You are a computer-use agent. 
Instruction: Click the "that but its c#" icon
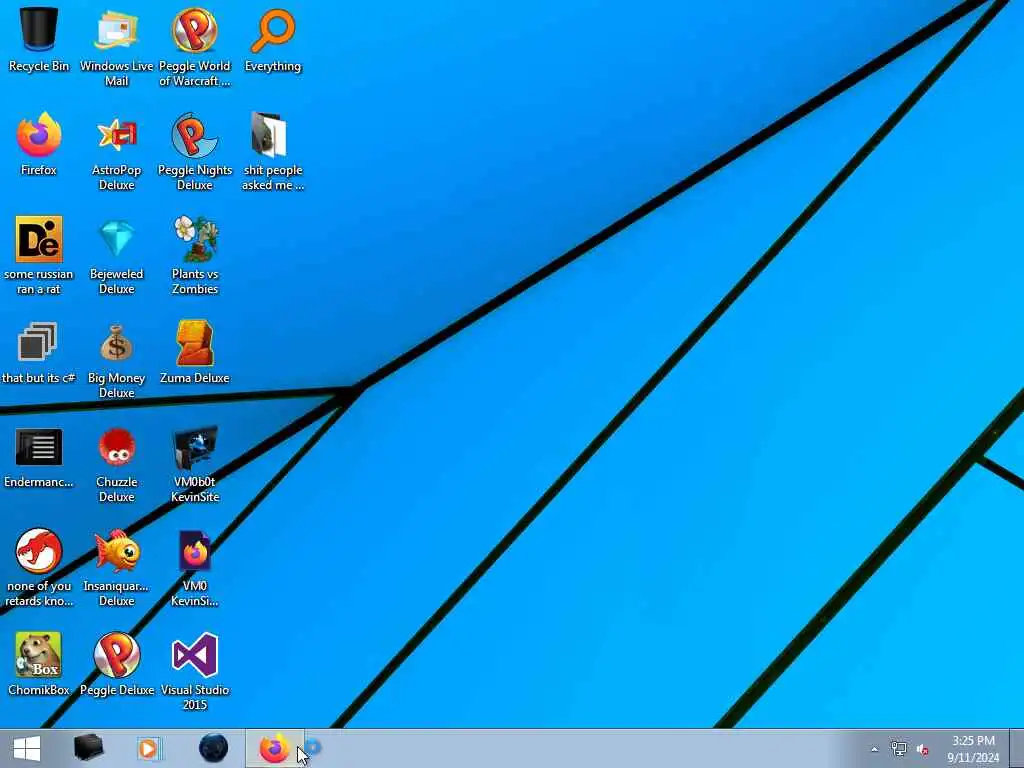(39, 352)
